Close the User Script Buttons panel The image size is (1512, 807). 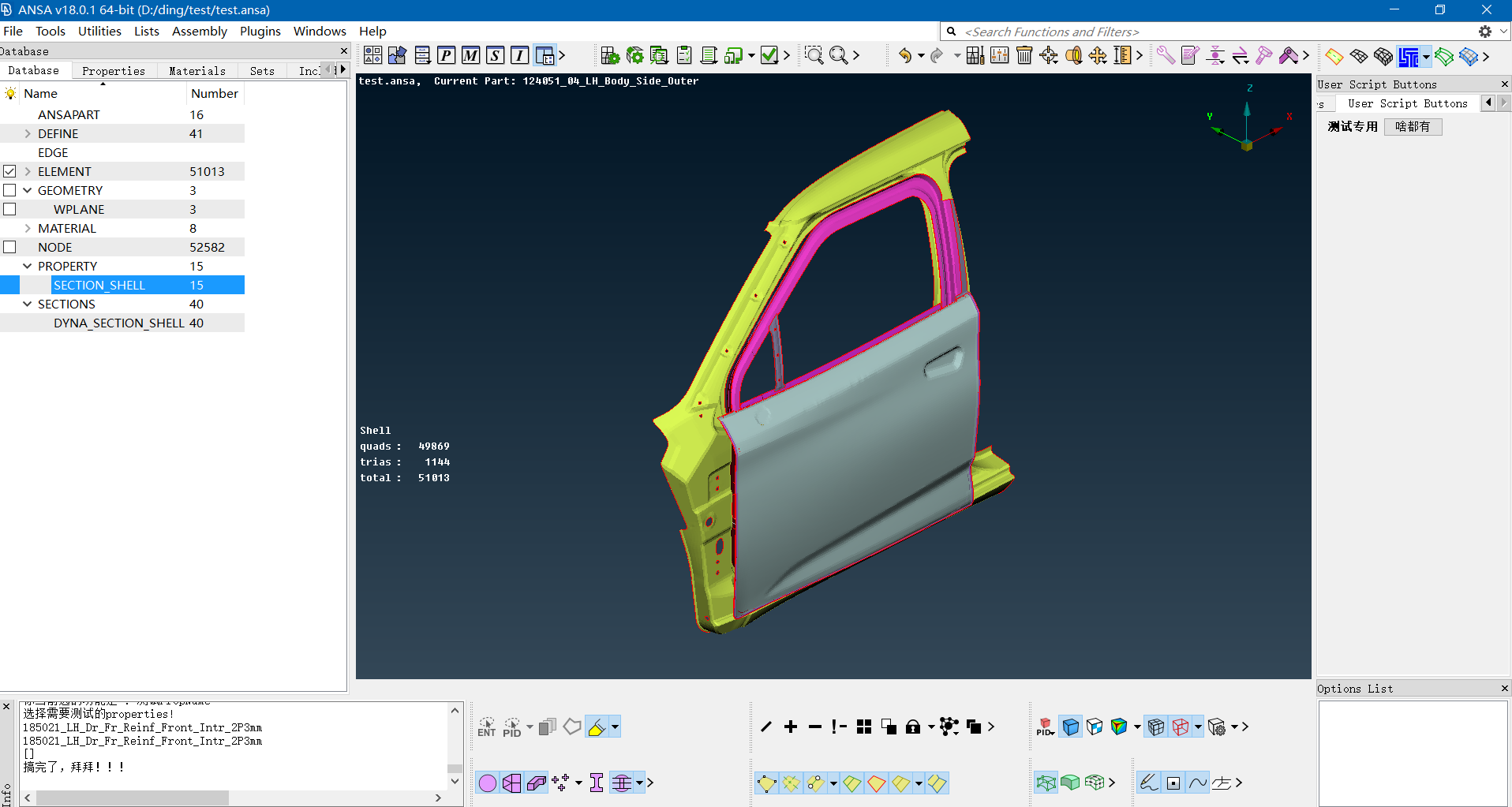[1504, 84]
